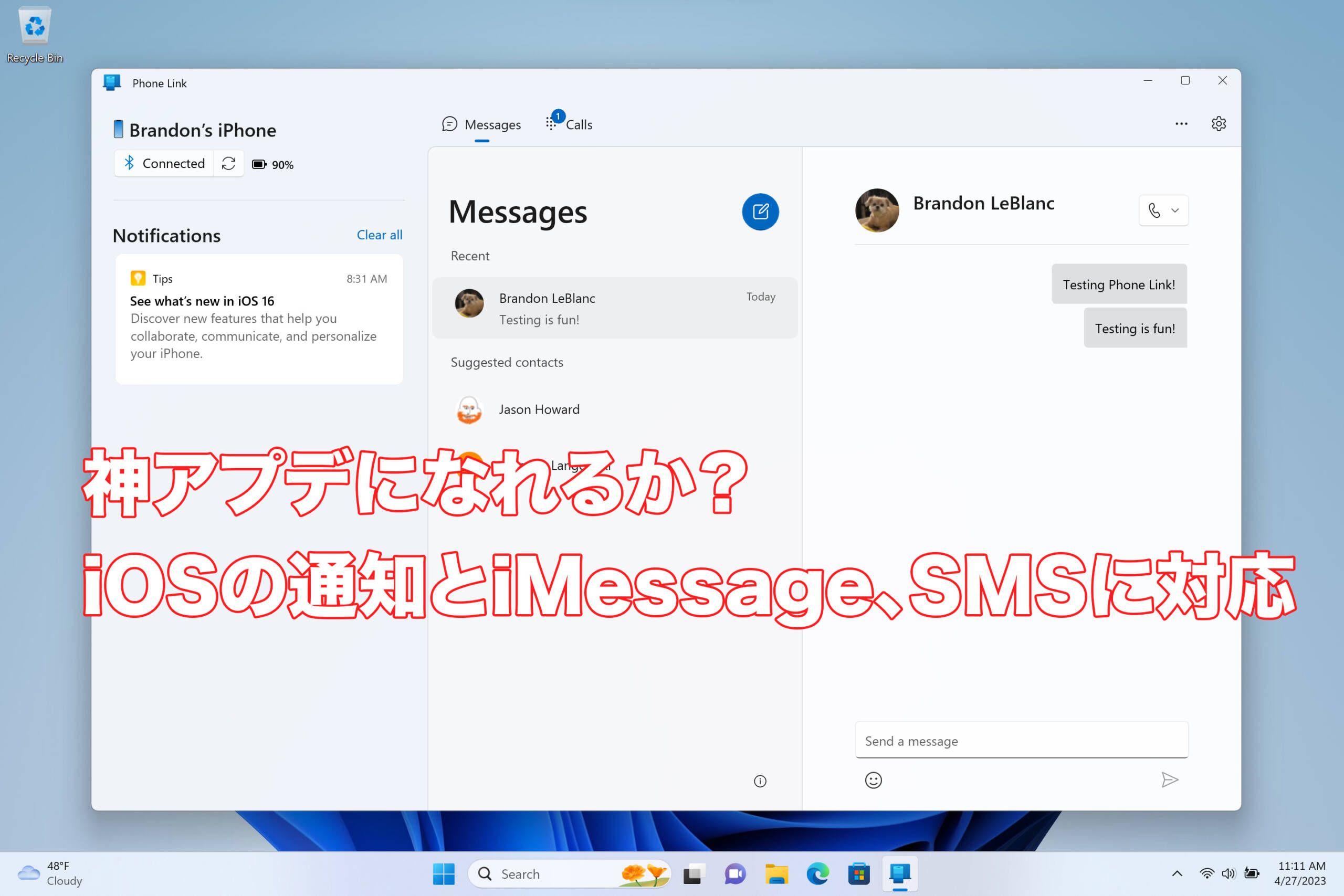
Task: Click the yellow Tips app icon
Action: [138, 278]
